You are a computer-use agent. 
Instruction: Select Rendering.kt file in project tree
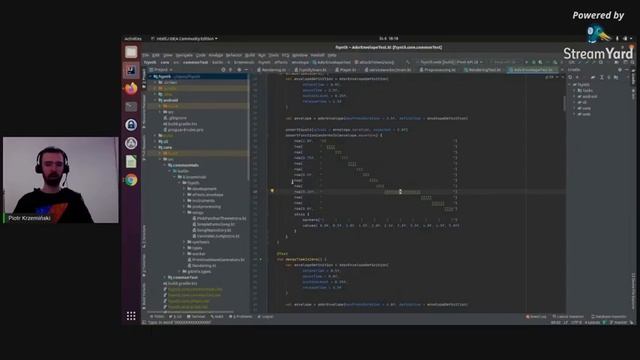[x=202, y=265]
